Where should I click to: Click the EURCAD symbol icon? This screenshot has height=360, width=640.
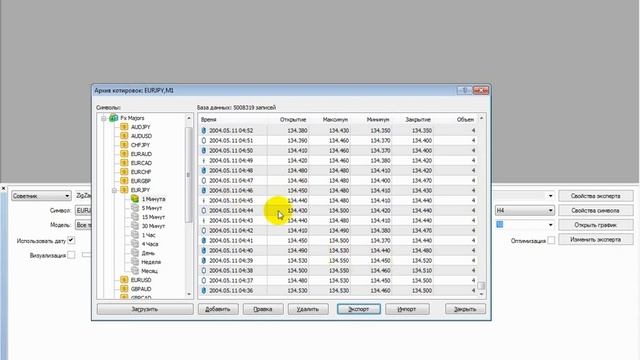click(124, 163)
